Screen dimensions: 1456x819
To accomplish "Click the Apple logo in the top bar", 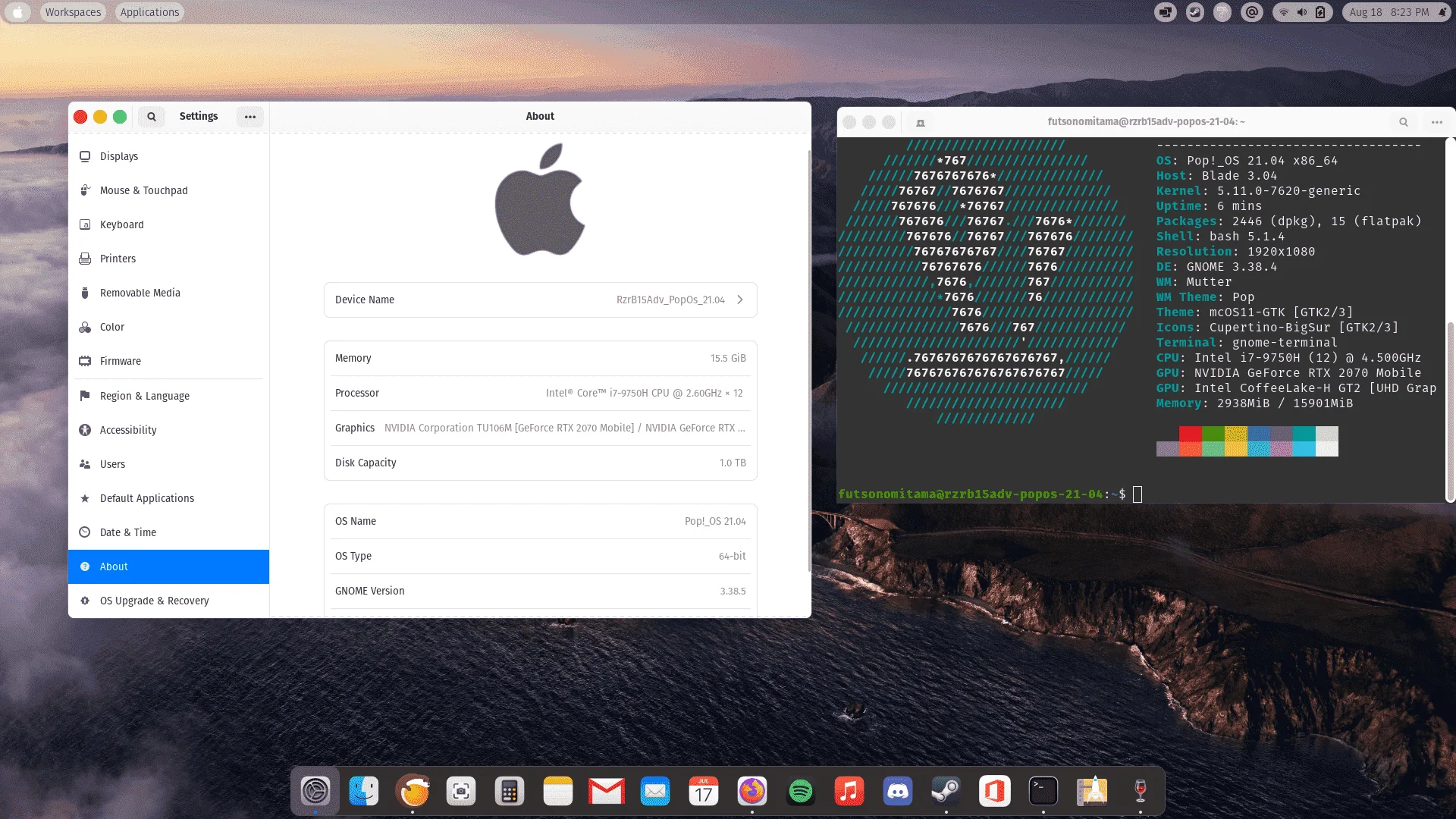I will [18, 12].
